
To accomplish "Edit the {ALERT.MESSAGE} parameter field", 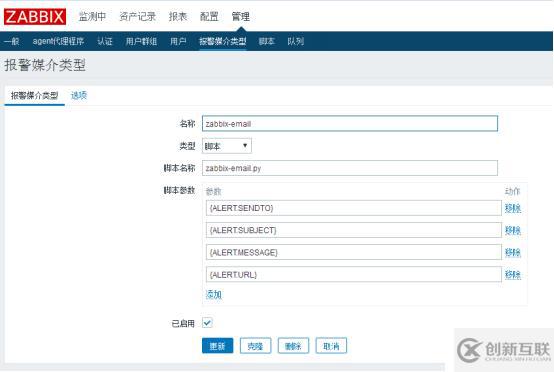I will 354,253.
